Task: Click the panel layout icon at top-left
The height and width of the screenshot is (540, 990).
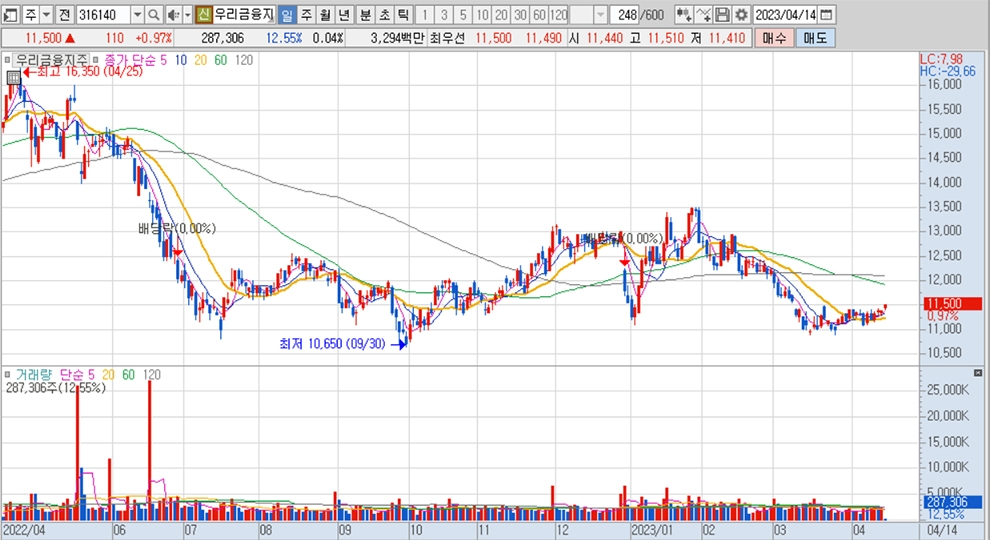Action: click(x=9, y=15)
